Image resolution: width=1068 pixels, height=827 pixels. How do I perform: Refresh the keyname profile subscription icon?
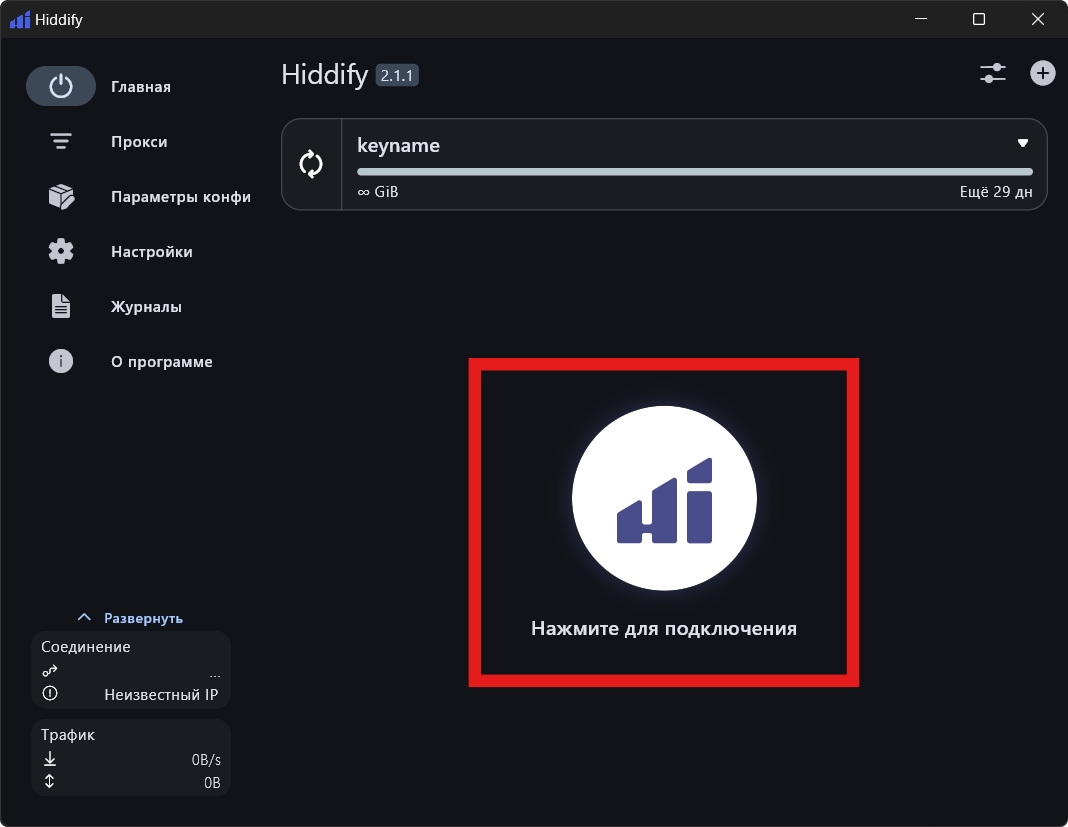click(312, 164)
